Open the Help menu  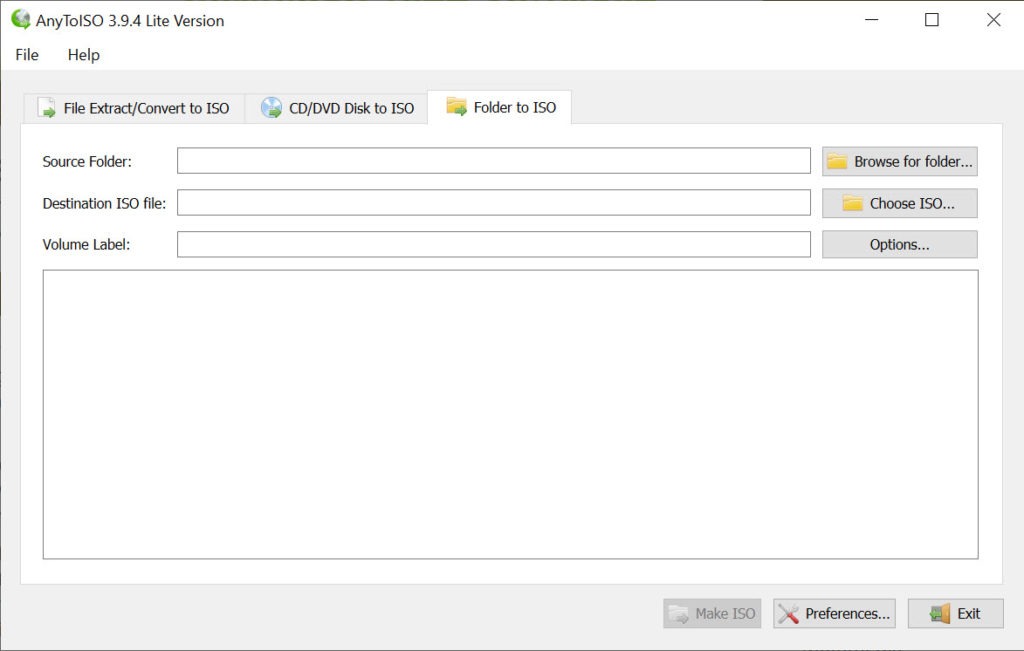pos(84,55)
